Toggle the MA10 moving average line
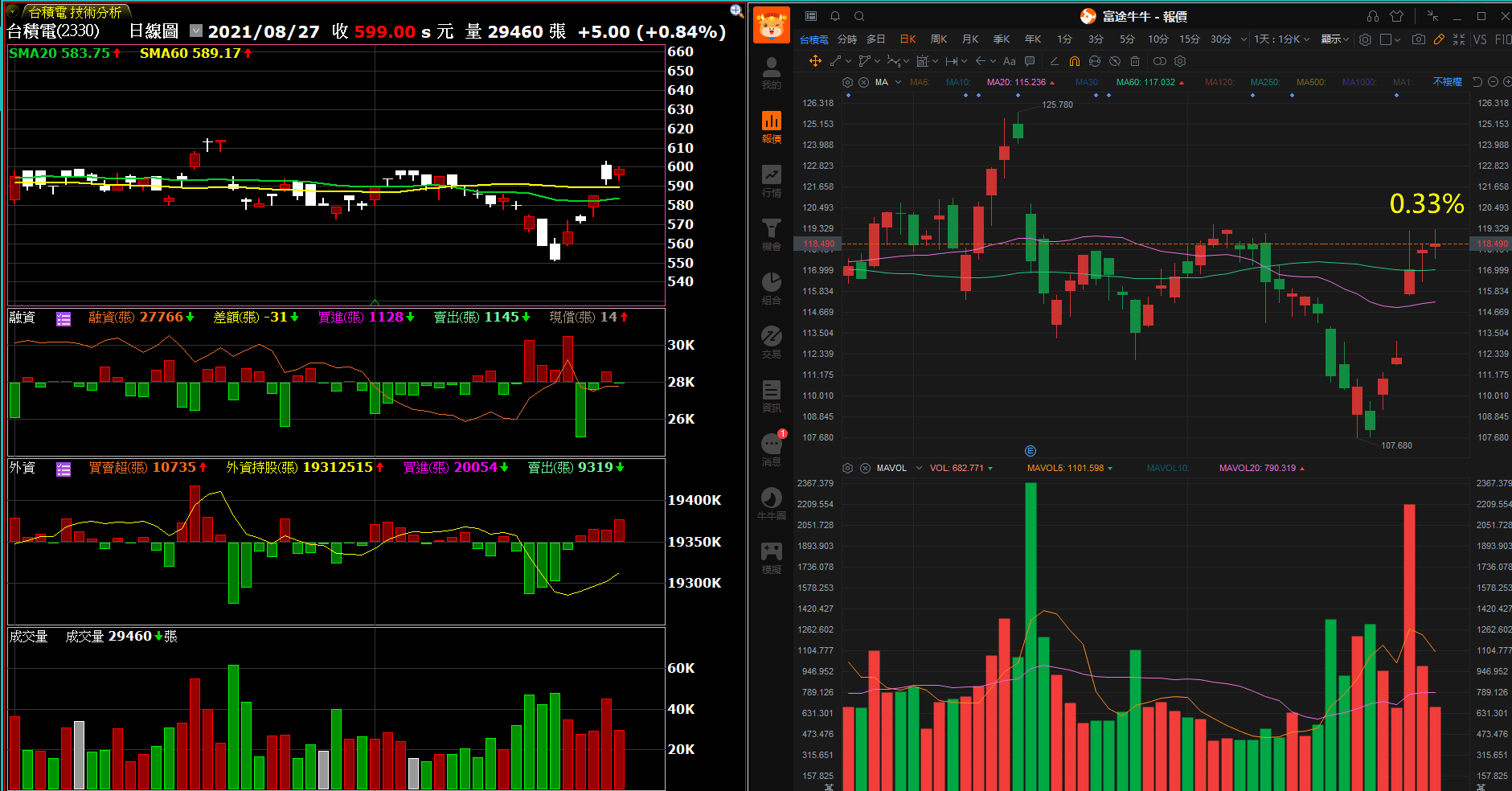This screenshot has height=791, width=1512. tap(958, 82)
